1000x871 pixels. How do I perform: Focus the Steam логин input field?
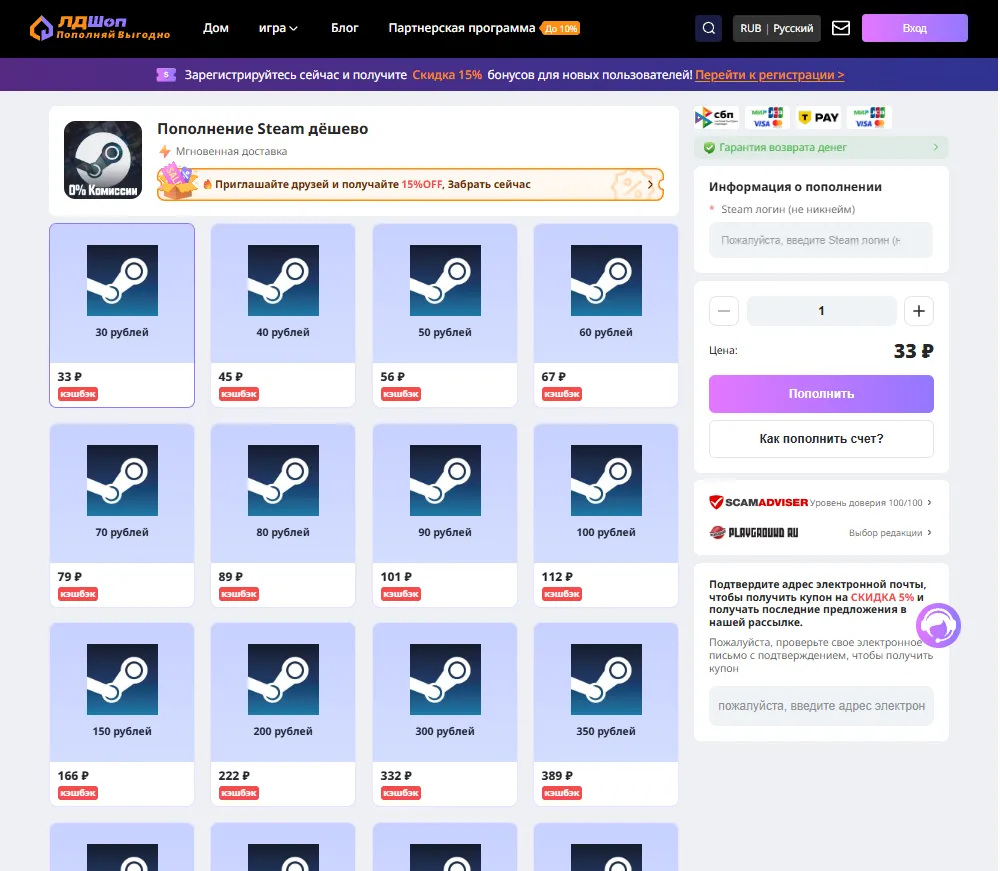[821, 240]
